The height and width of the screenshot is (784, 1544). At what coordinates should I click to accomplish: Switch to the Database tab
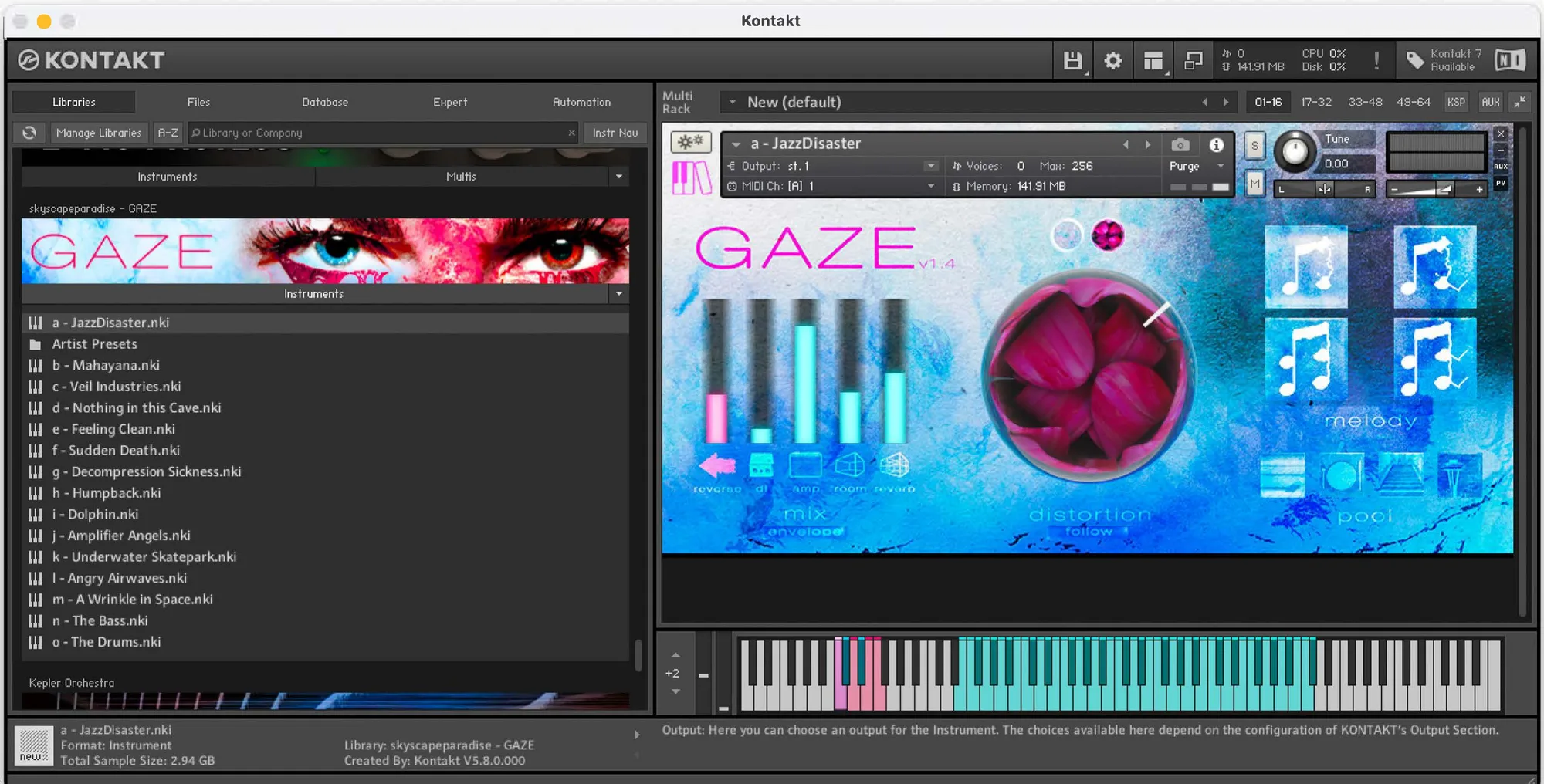(x=325, y=102)
